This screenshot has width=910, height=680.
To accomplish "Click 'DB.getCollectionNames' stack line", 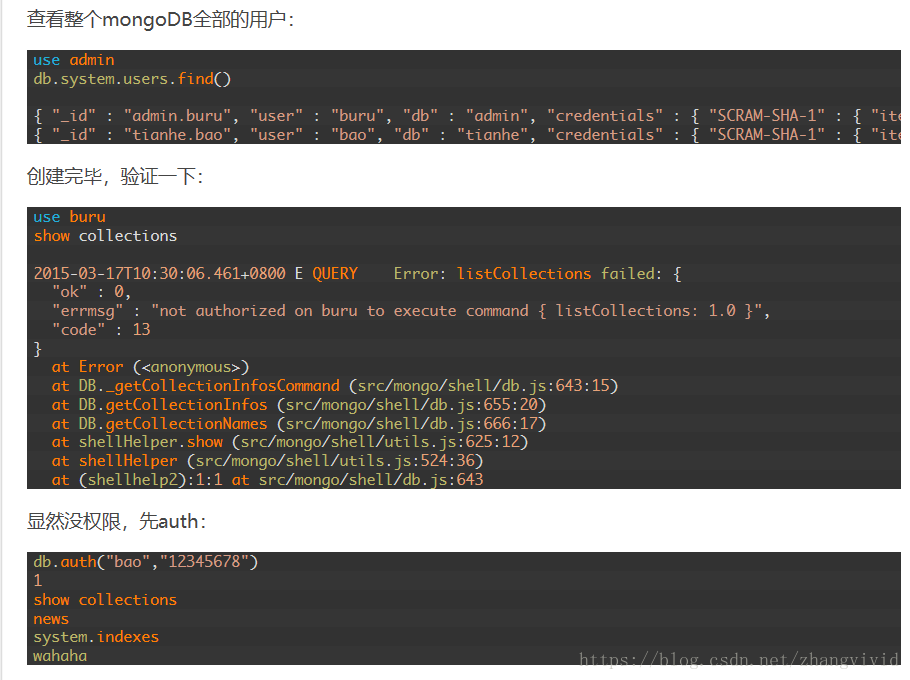I will point(299,424).
